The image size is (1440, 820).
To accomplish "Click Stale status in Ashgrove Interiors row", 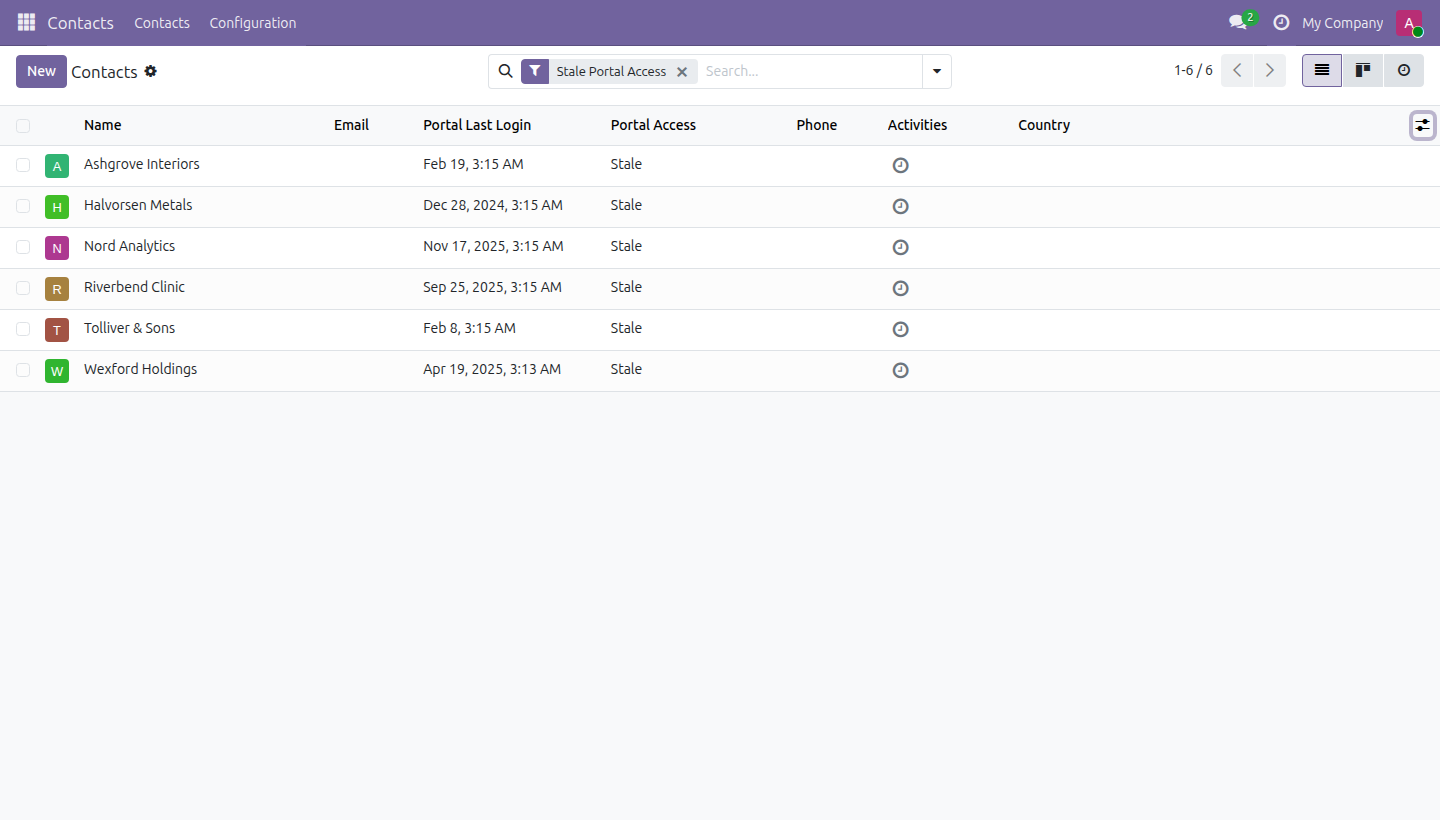I will pos(626,164).
